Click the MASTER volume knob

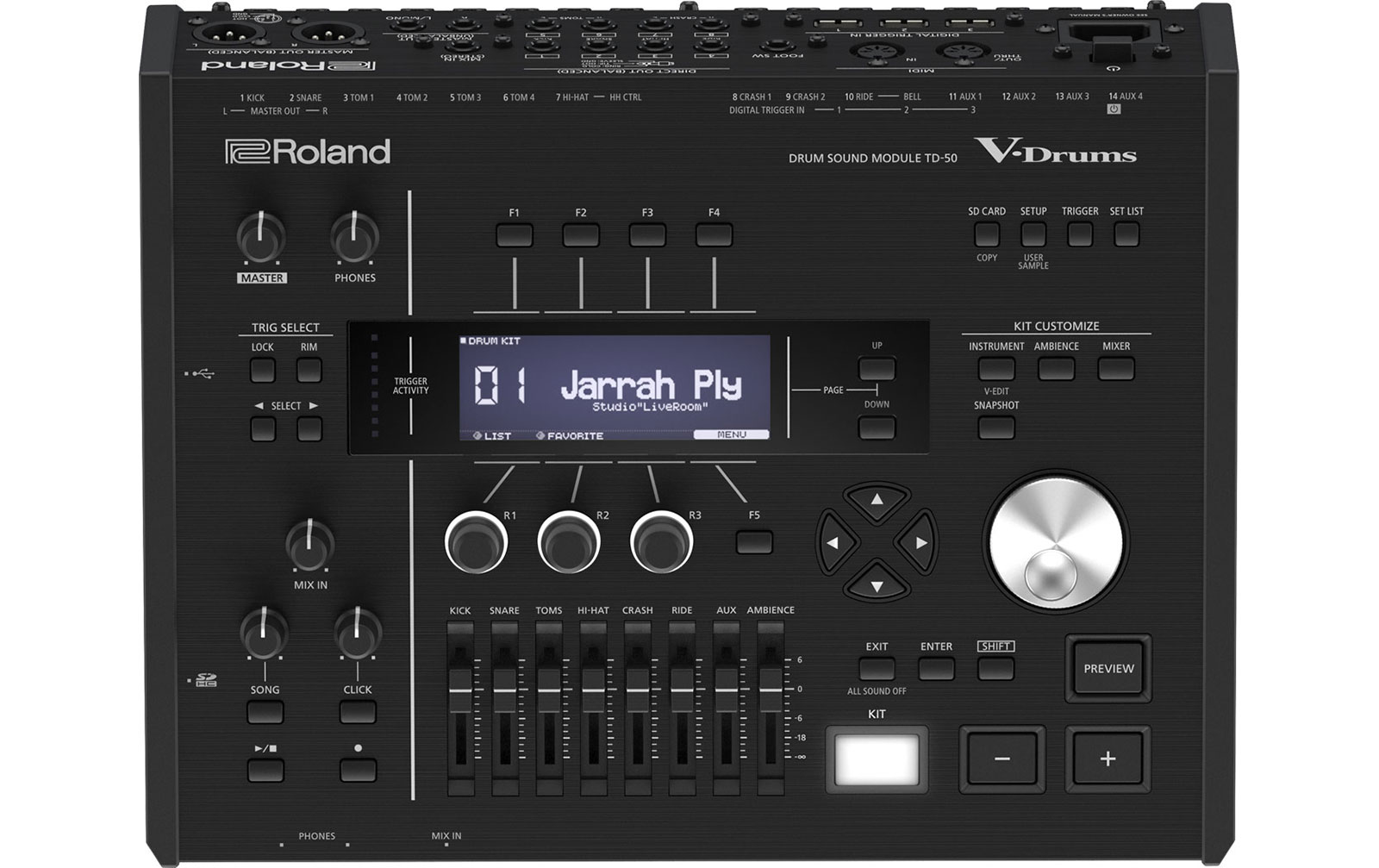pos(261,236)
